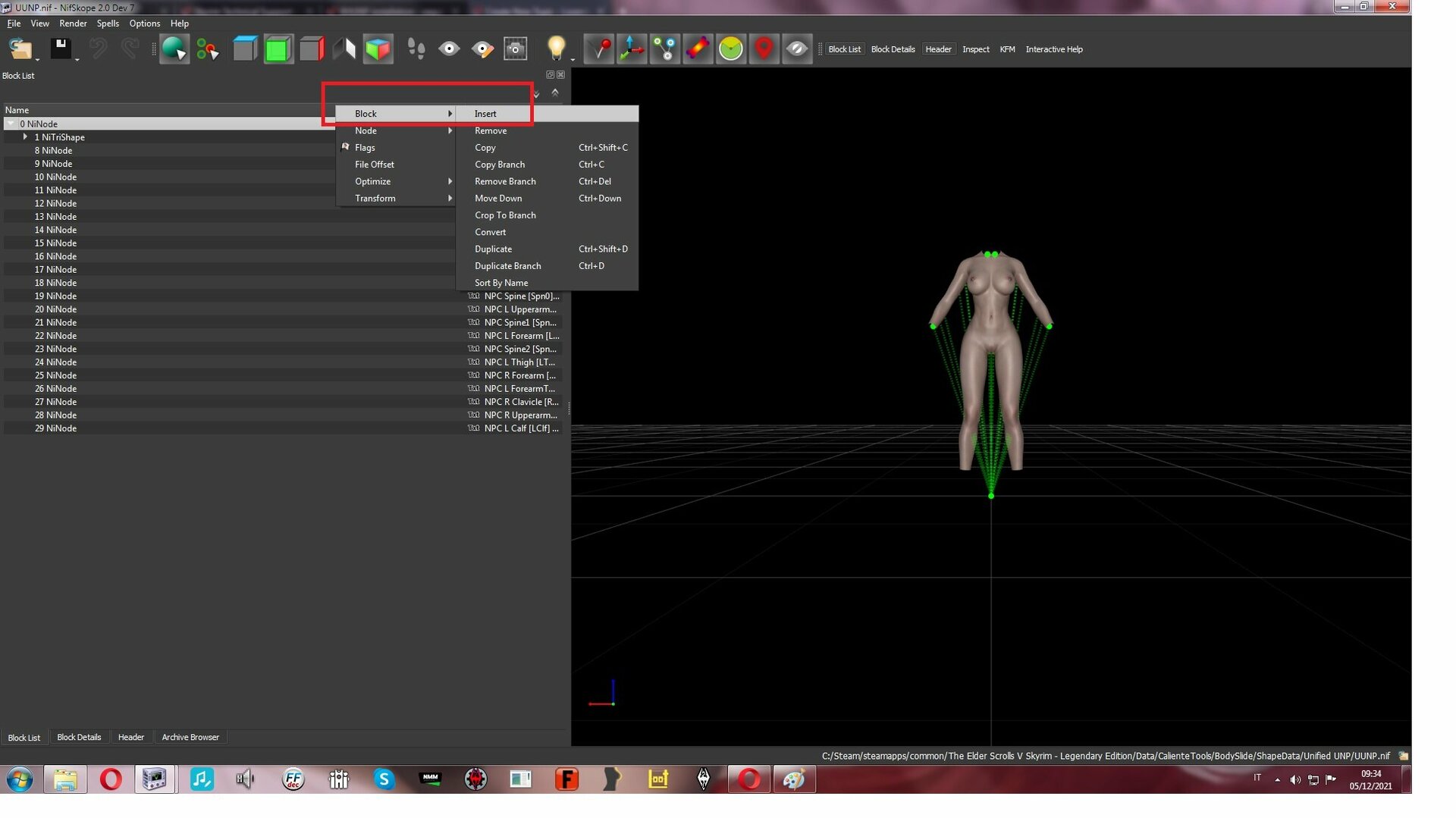The image size is (1456, 818).
Task: Switch to front view green cube
Action: tap(278, 49)
